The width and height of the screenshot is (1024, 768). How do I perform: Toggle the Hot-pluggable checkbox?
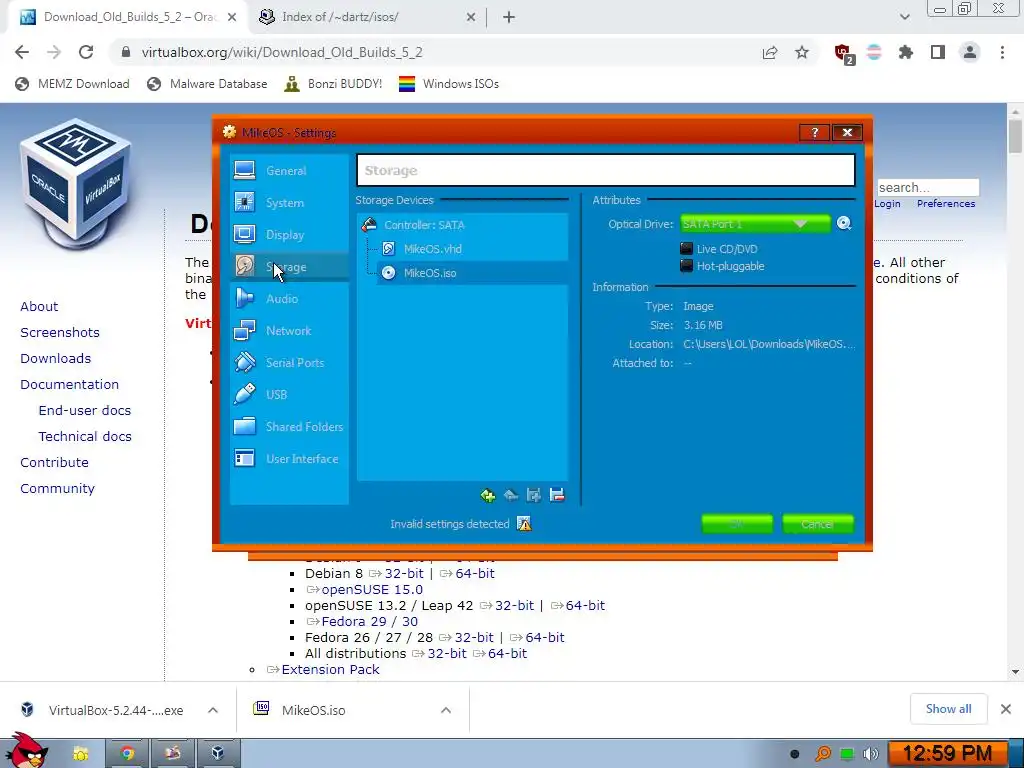pyautogui.click(x=686, y=266)
